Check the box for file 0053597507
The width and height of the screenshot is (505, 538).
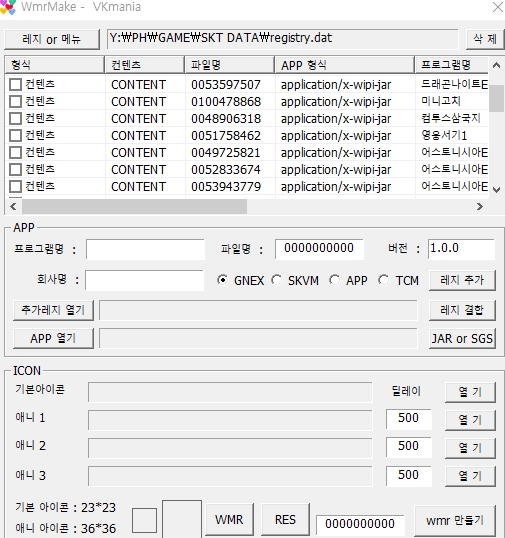pyautogui.click(x=15, y=84)
